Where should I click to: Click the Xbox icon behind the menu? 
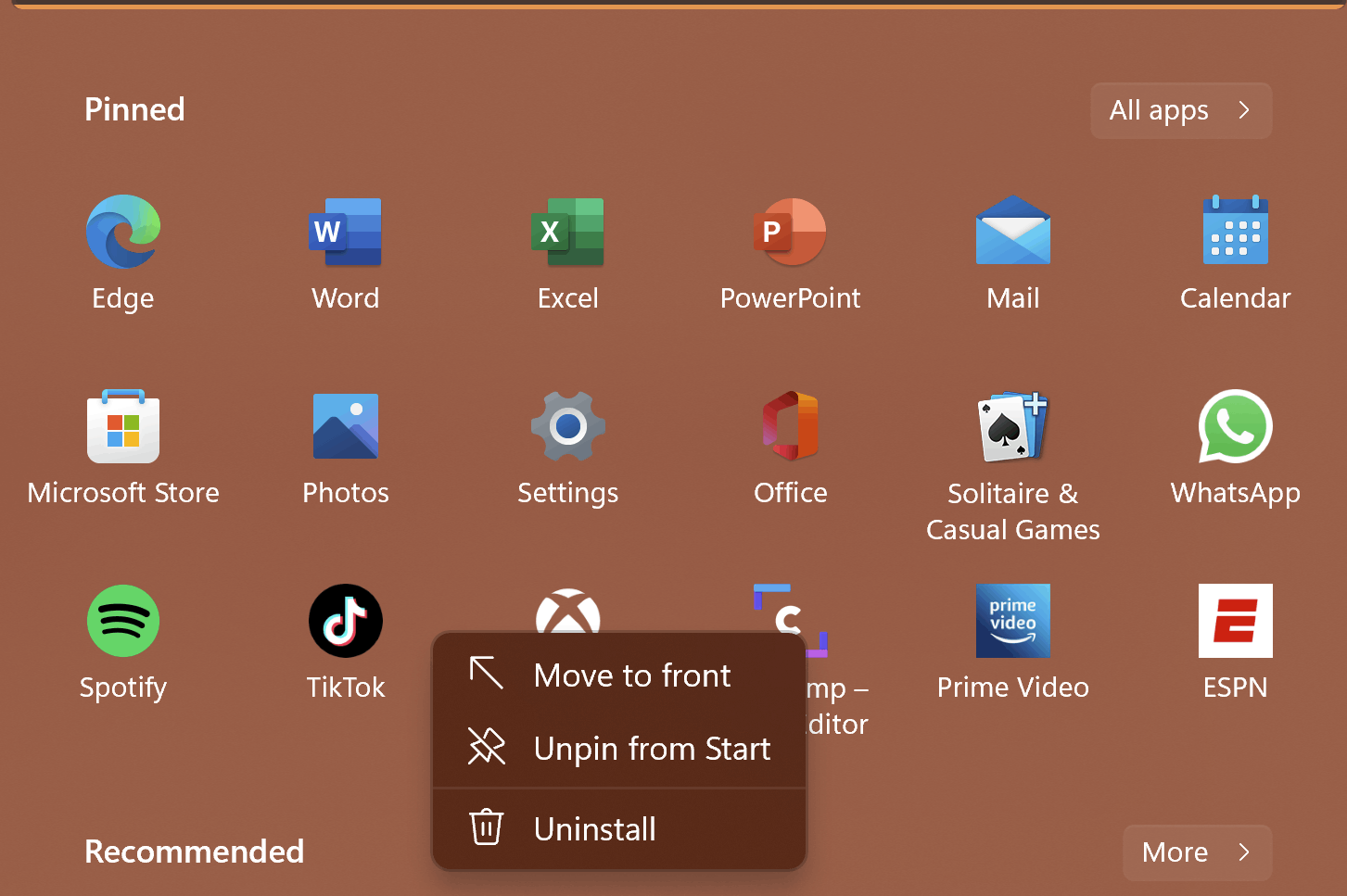(568, 611)
